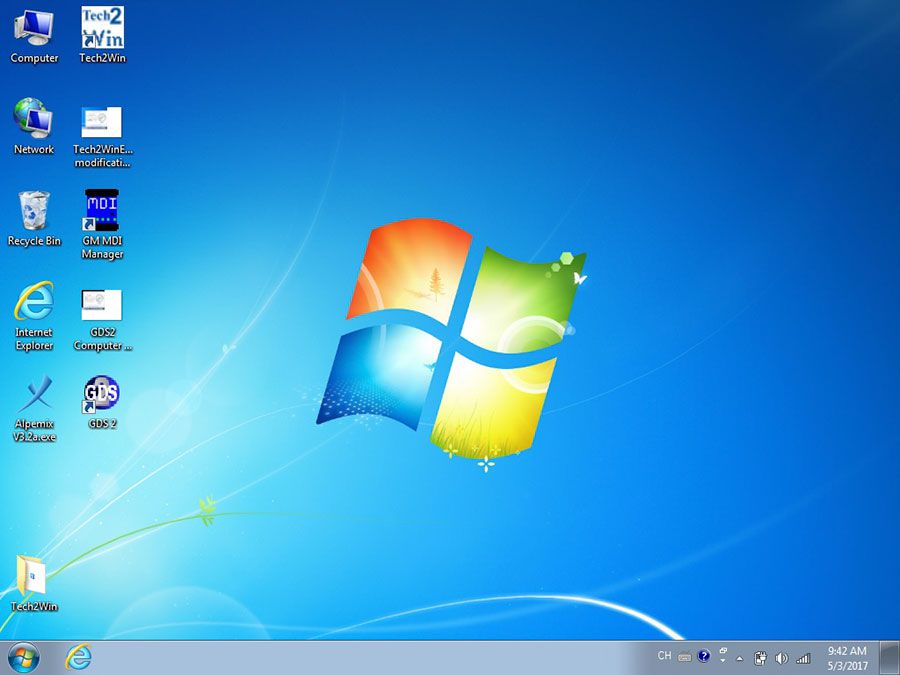Open the volume slider from the tray
Viewport: 900px width, 675px height.
[780, 658]
